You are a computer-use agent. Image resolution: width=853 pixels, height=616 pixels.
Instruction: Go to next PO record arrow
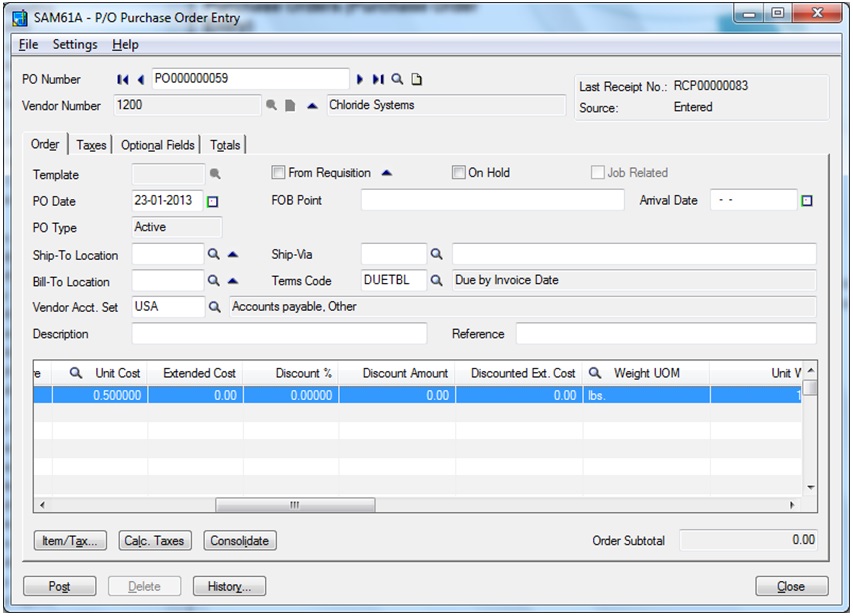pyautogui.click(x=360, y=79)
